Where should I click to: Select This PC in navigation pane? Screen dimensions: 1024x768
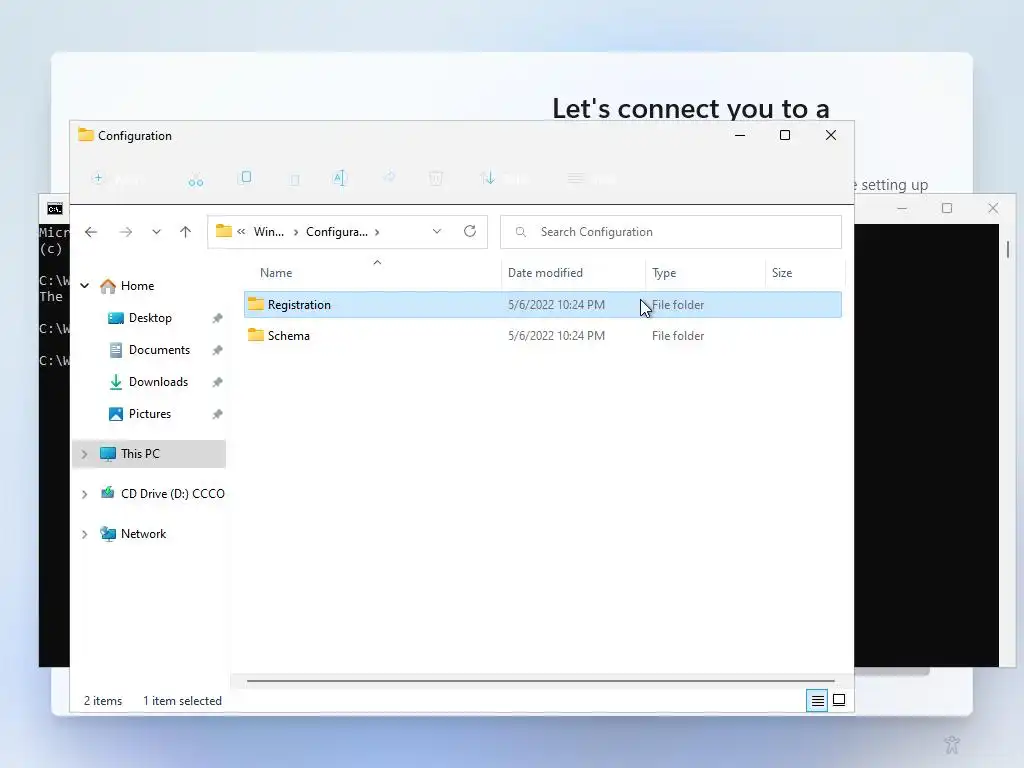(150, 454)
